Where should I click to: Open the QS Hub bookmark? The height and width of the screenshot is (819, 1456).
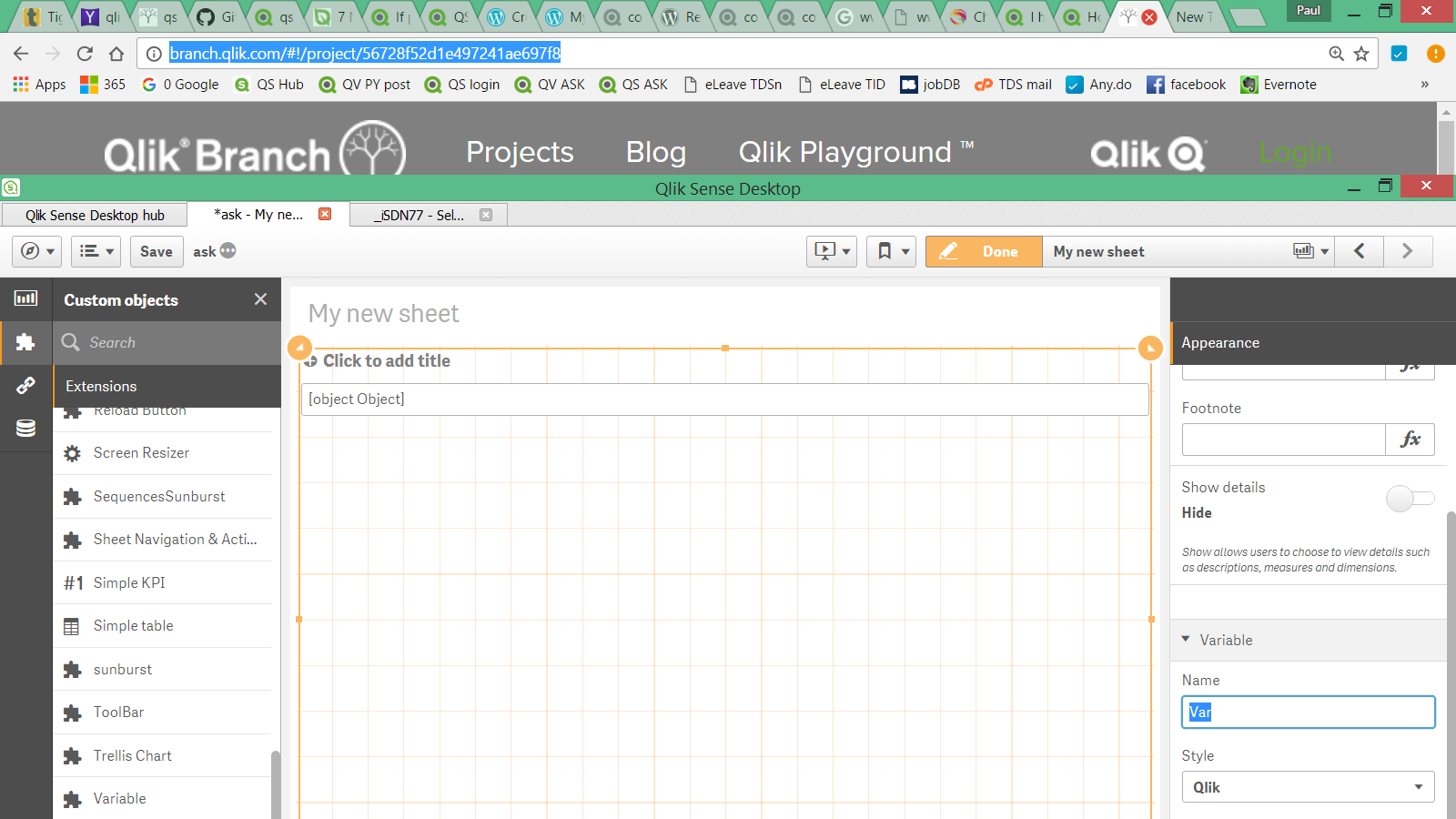click(269, 85)
